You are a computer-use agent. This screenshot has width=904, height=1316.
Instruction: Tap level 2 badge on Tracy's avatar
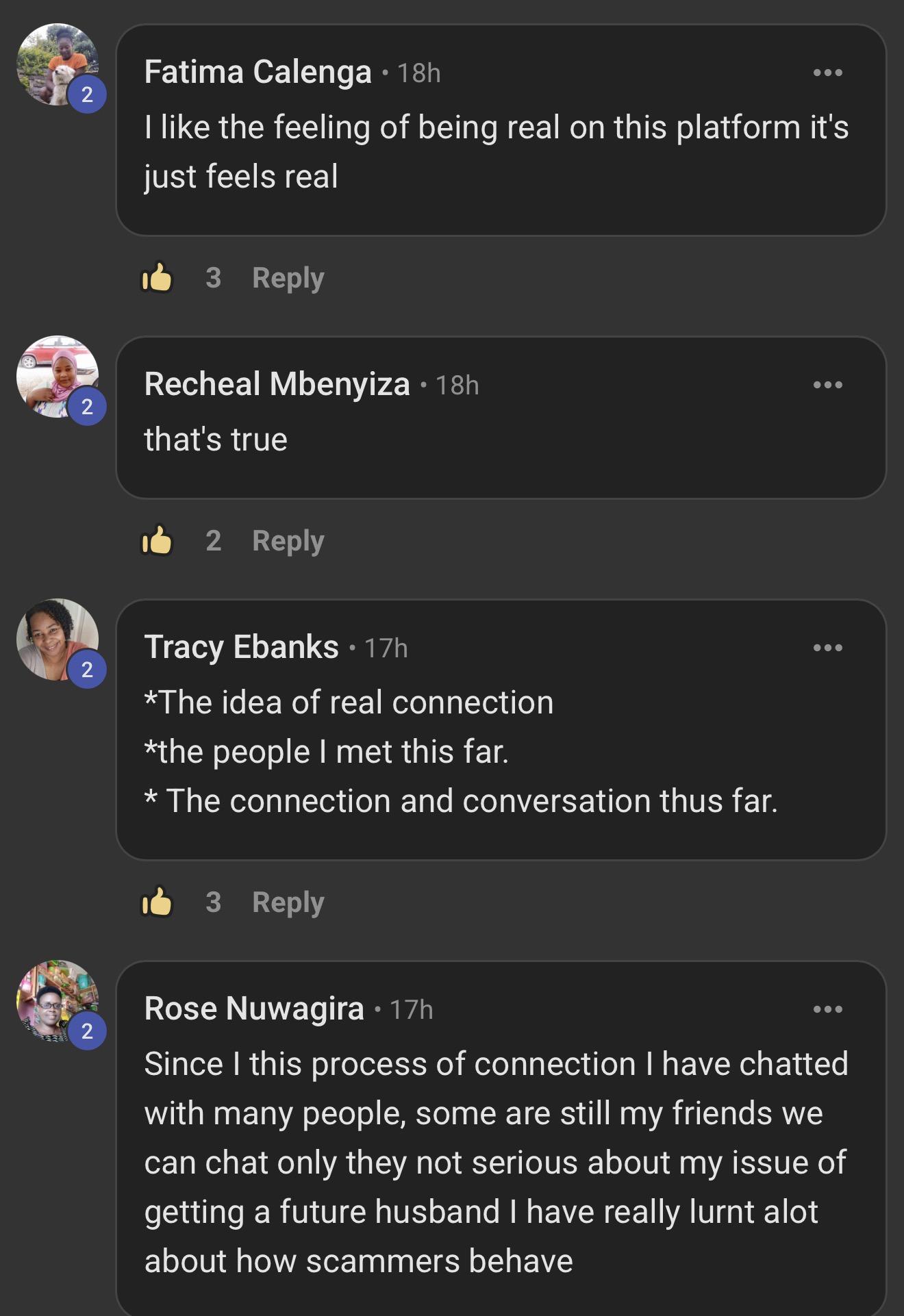click(87, 670)
